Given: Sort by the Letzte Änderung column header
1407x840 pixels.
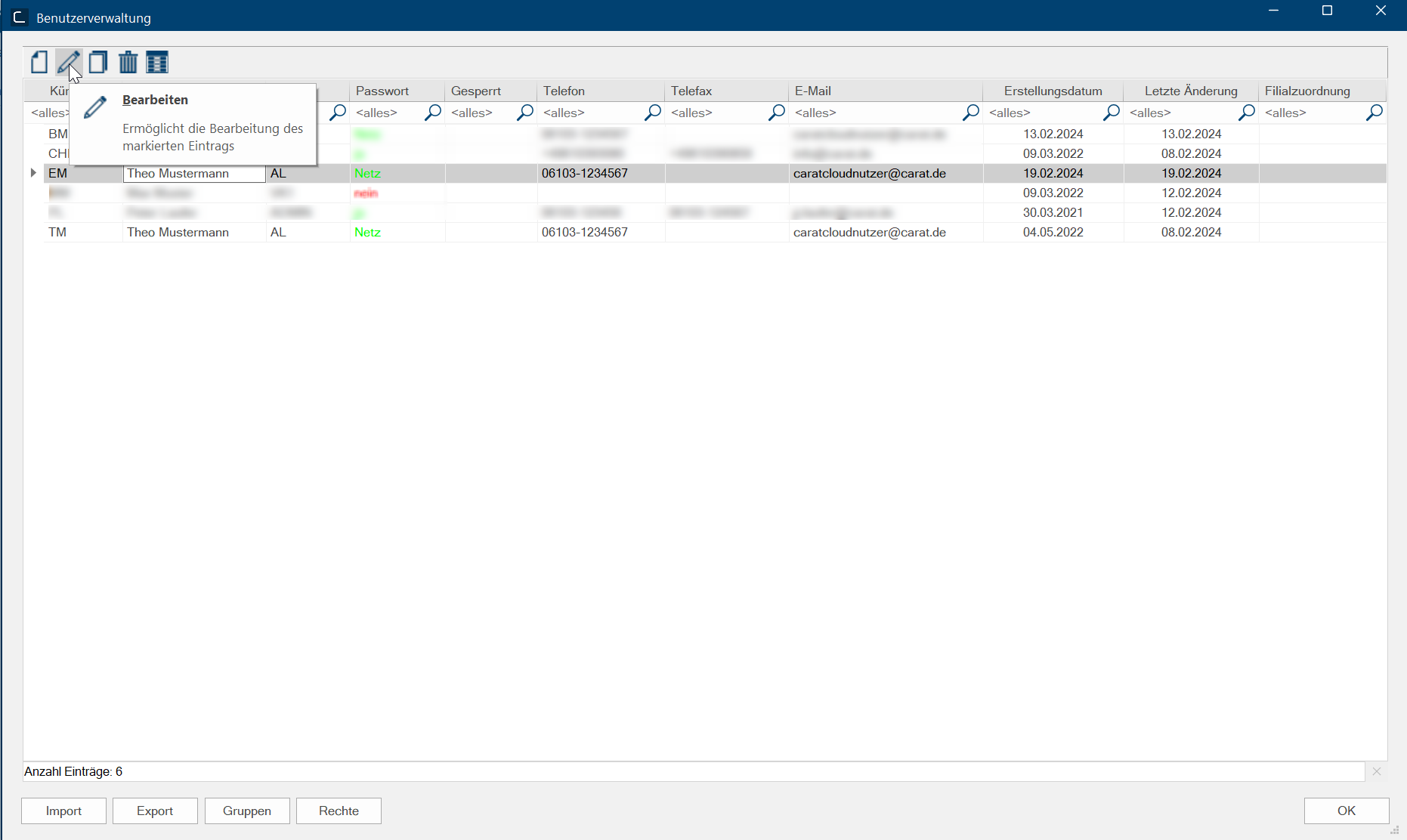Looking at the screenshot, I should click(x=1190, y=91).
